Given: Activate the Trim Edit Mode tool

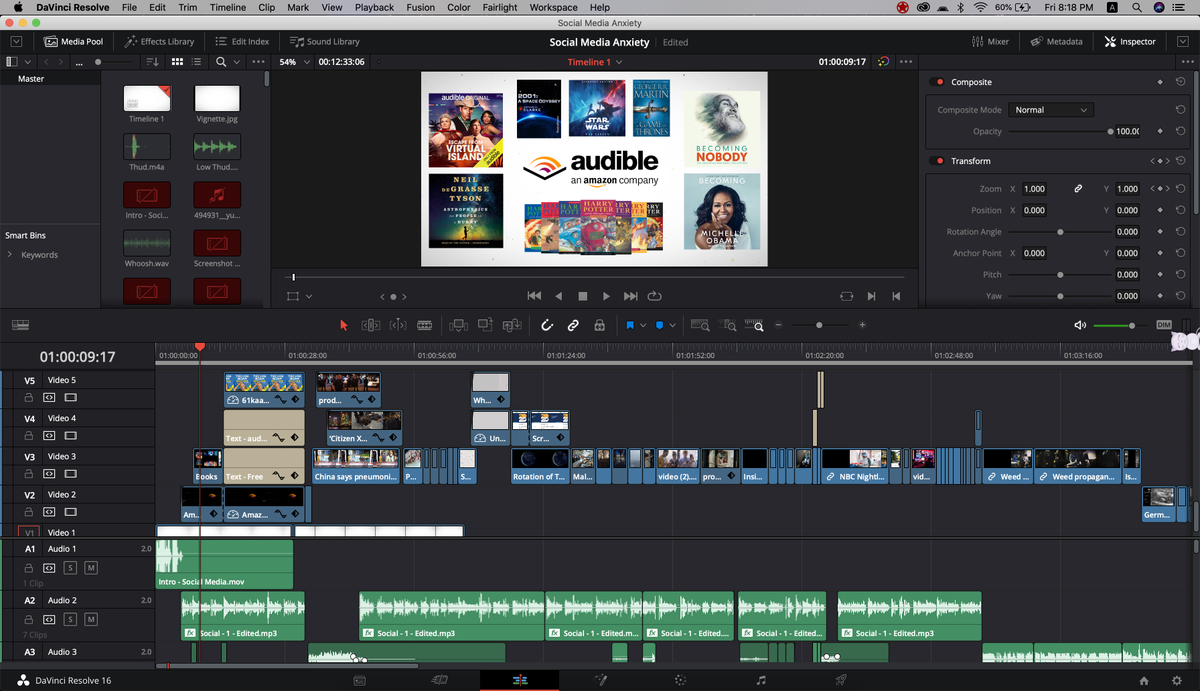Looking at the screenshot, I should click(x=370, y=325).
